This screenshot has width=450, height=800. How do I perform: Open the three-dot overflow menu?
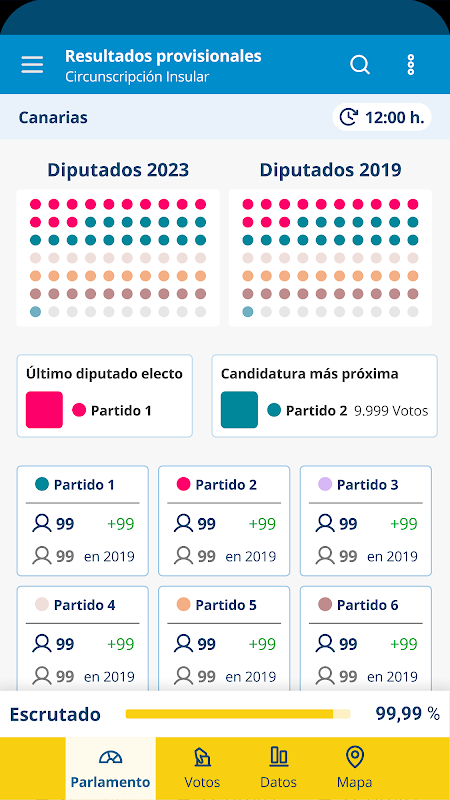coord(411,65)
